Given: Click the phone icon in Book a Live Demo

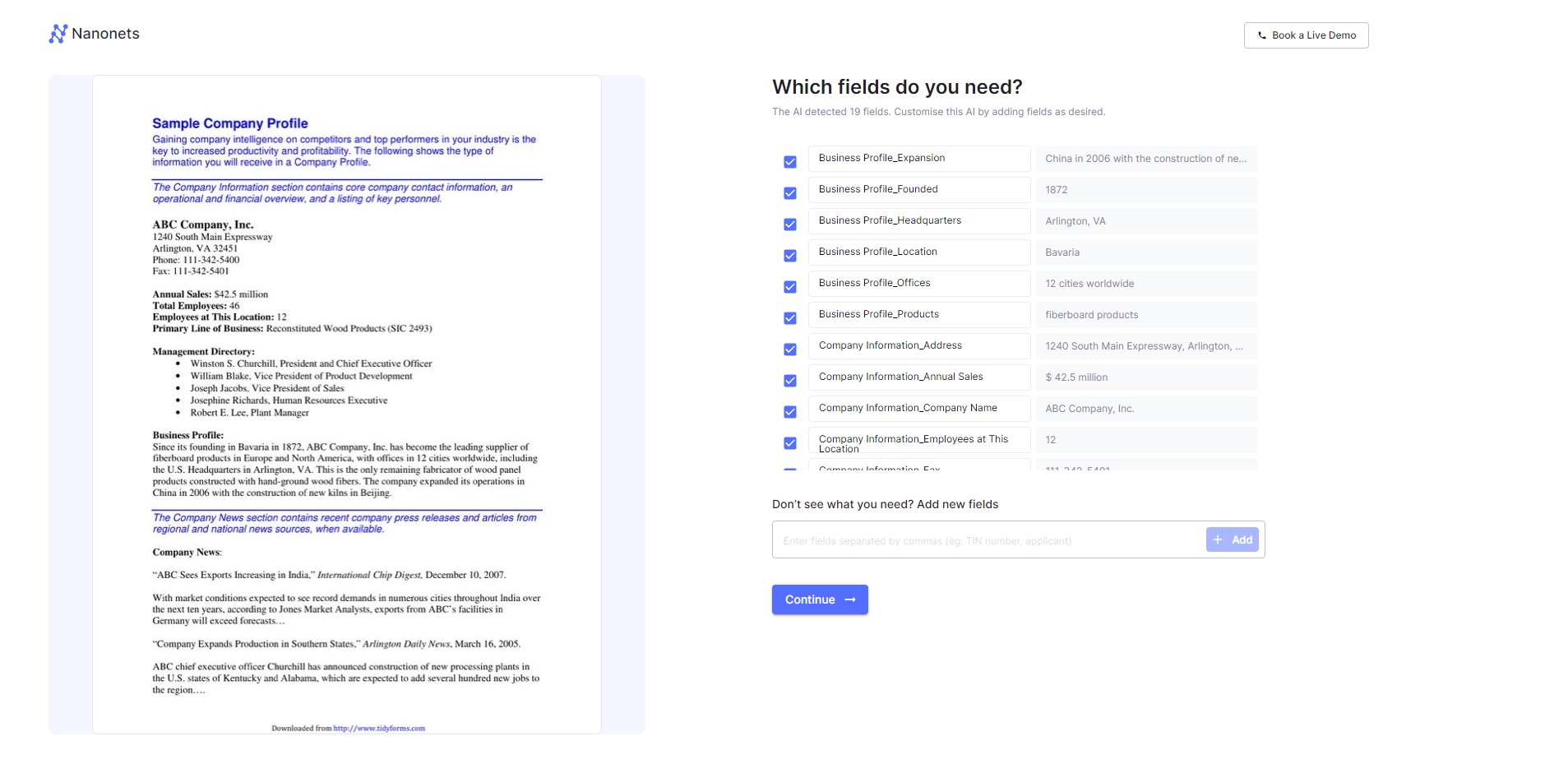Looking at the screenshot, I should pyautogui.click(x=1262, y=35).
